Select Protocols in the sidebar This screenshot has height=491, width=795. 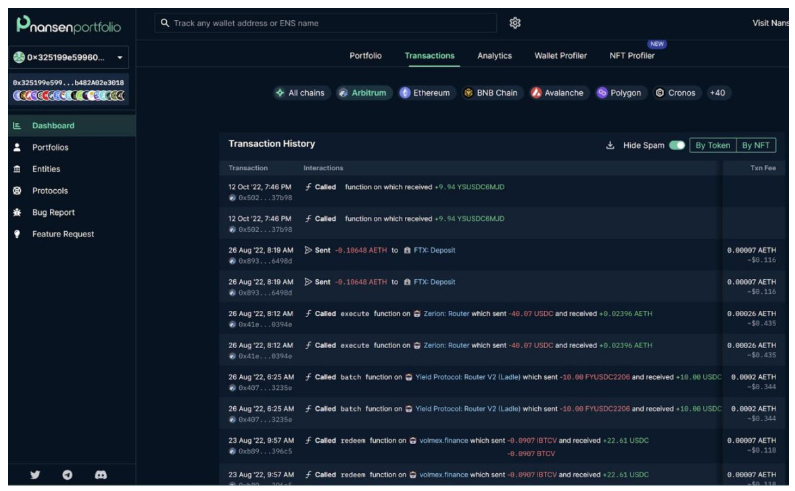(72, 191)
